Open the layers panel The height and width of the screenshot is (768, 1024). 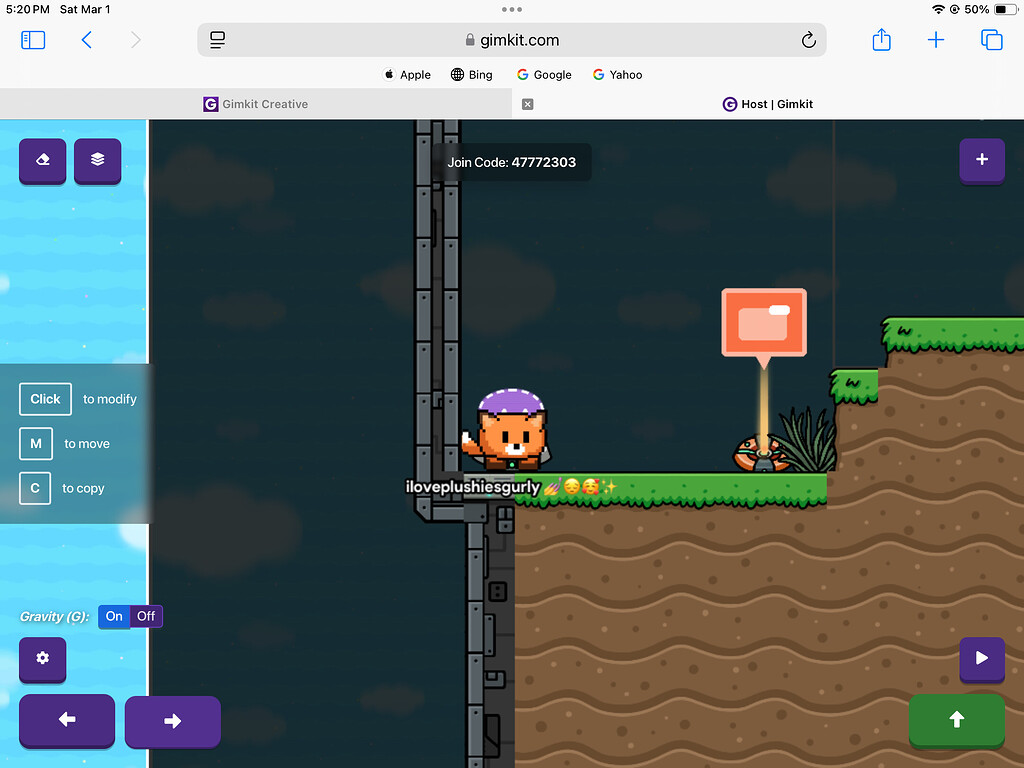[x=97, y=161]
